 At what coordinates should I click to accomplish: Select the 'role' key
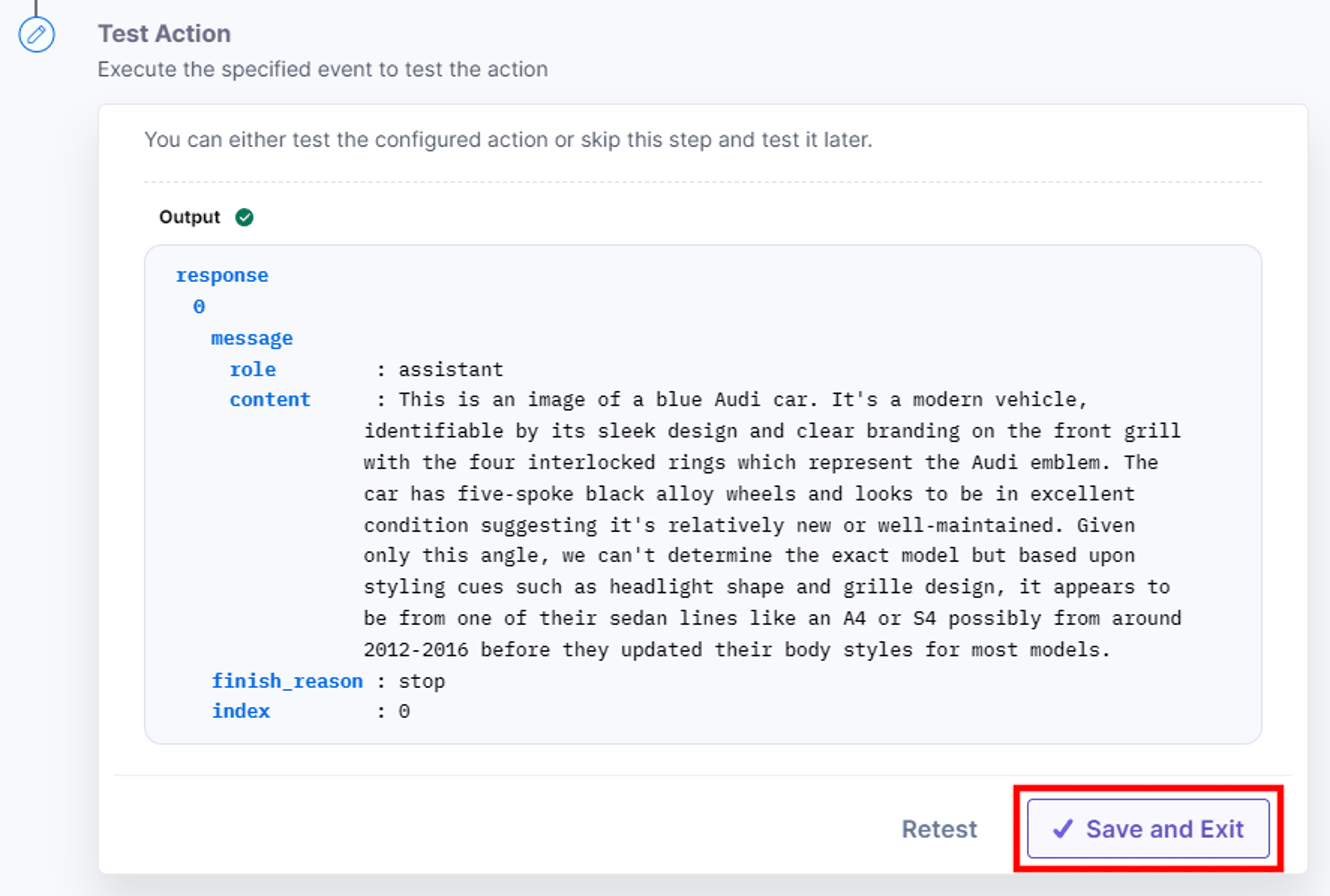click(252, 370)
